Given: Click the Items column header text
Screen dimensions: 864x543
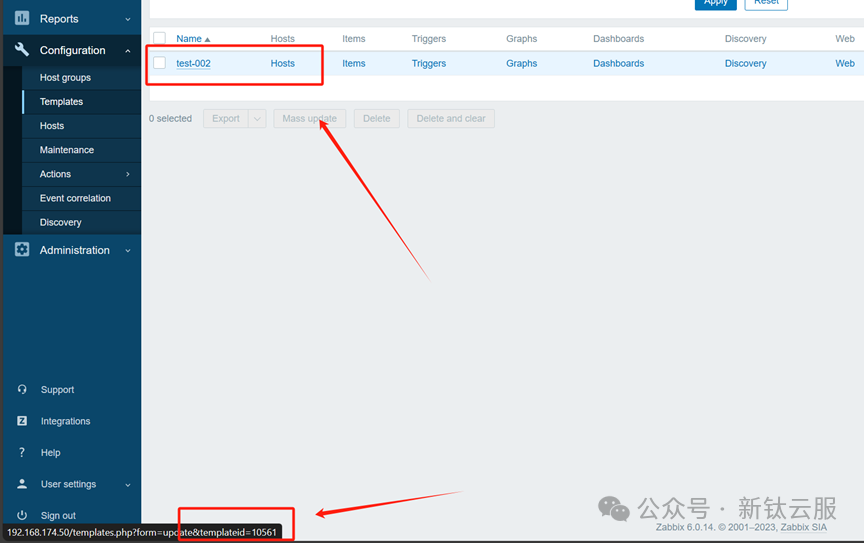Looking at the screenshot, I should pyautogui.click(x=354, y=39).
